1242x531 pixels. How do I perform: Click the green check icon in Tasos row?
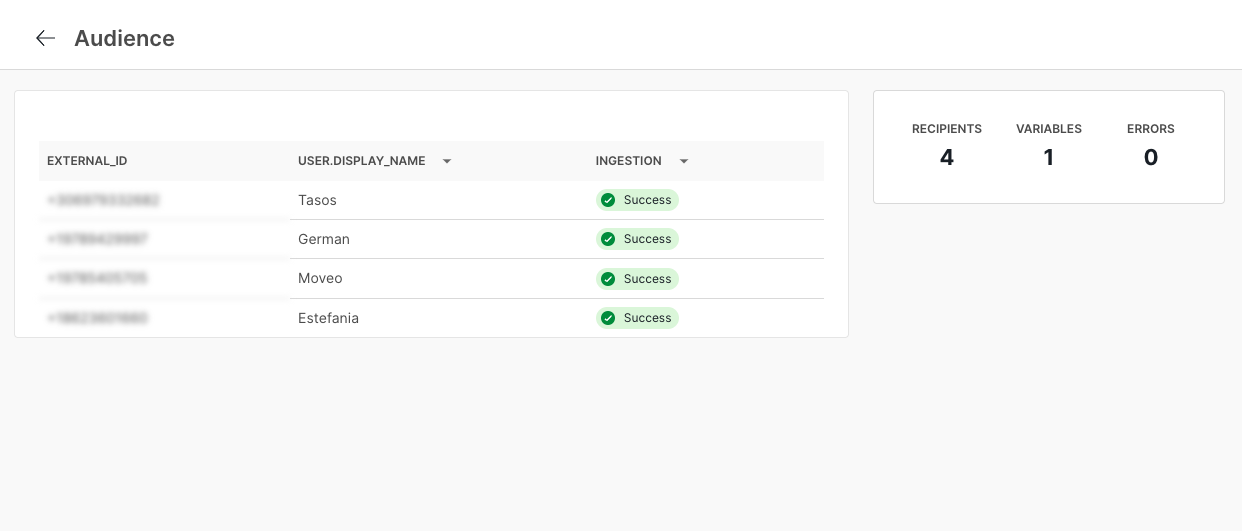(x=608, y=200)
